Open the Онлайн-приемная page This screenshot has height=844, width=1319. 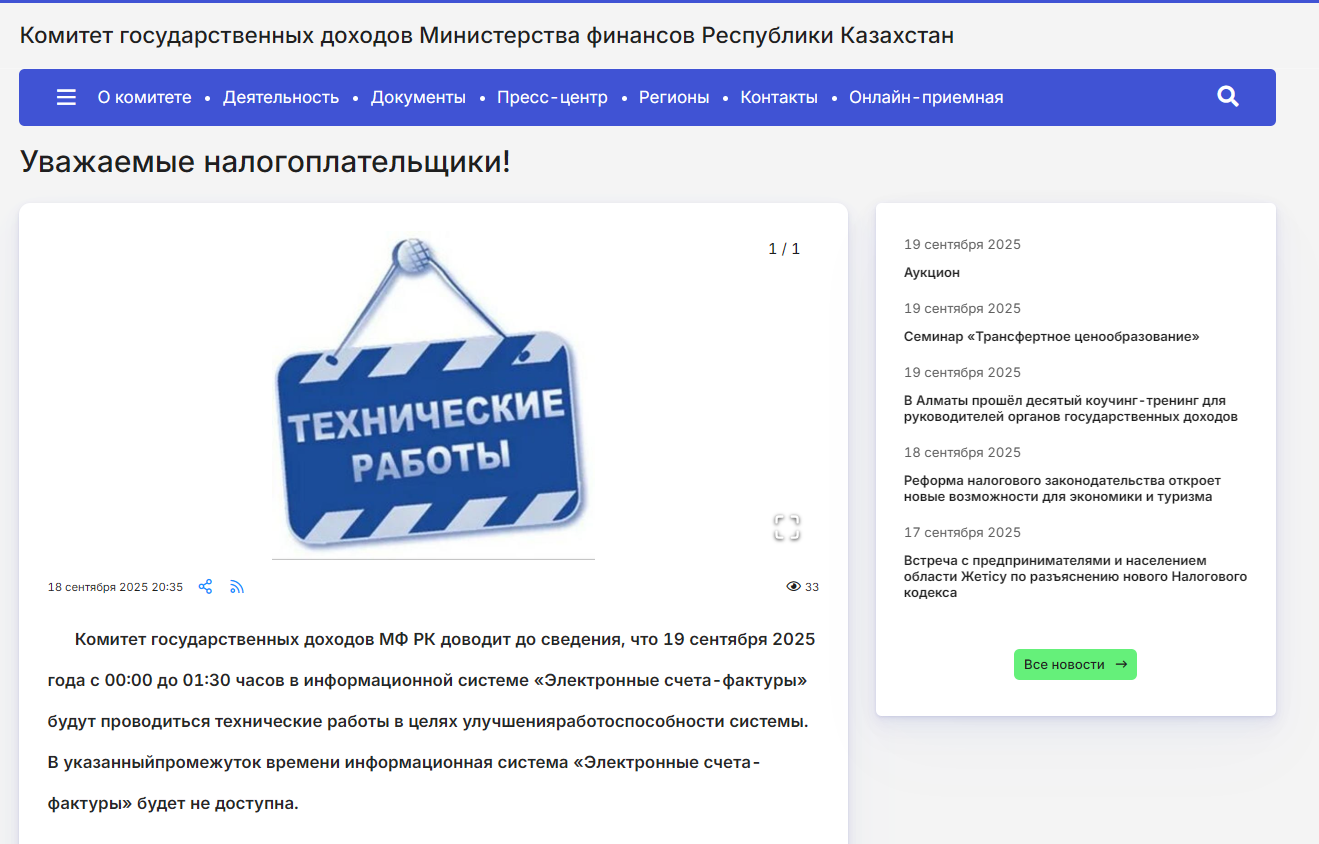(x=926, y=97)
